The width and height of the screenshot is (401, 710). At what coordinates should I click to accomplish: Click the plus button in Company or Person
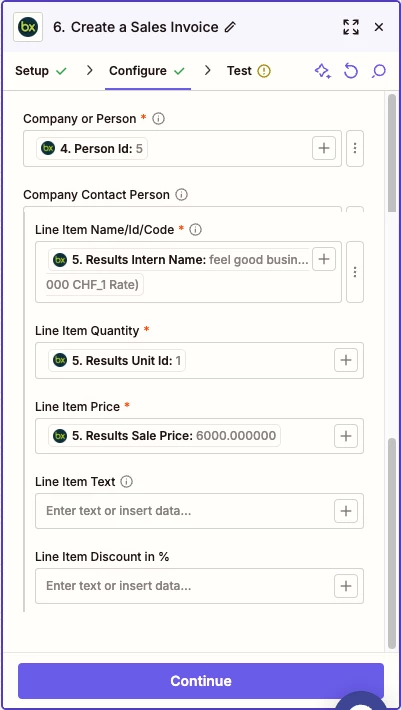coord(324,148)
